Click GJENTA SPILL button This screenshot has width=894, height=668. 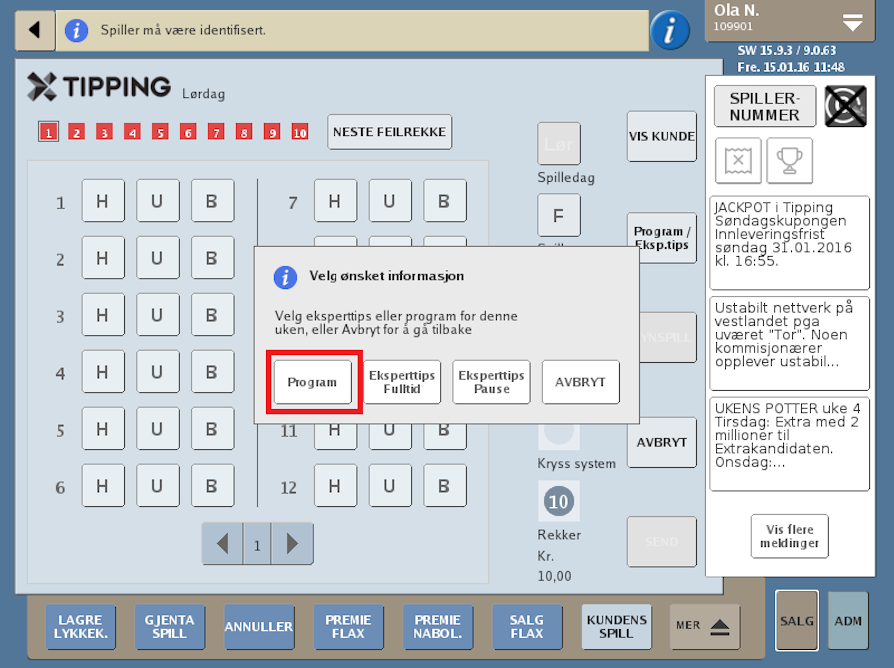tap(169, 627)
